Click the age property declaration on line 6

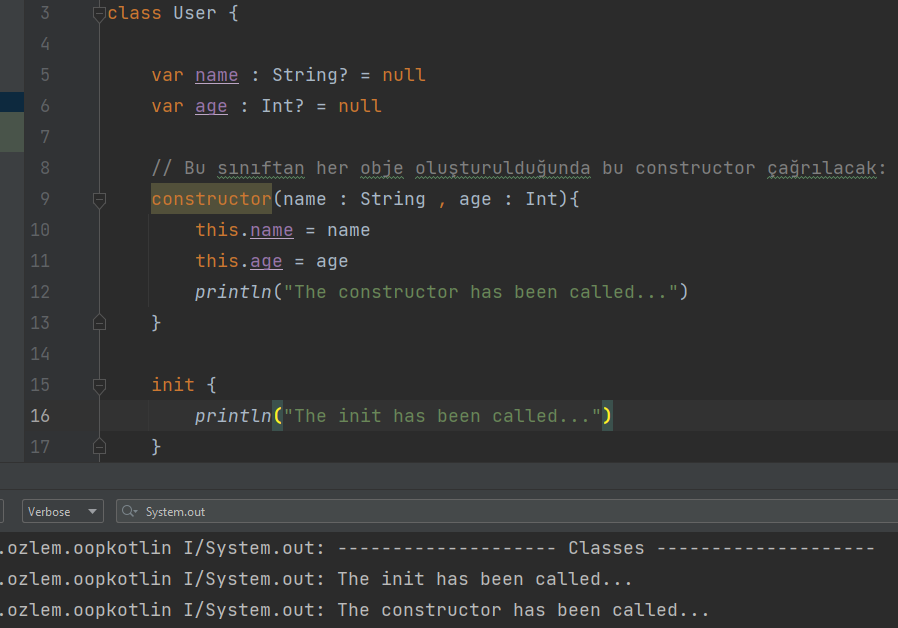pyautogui.click(x=210, y=105)
